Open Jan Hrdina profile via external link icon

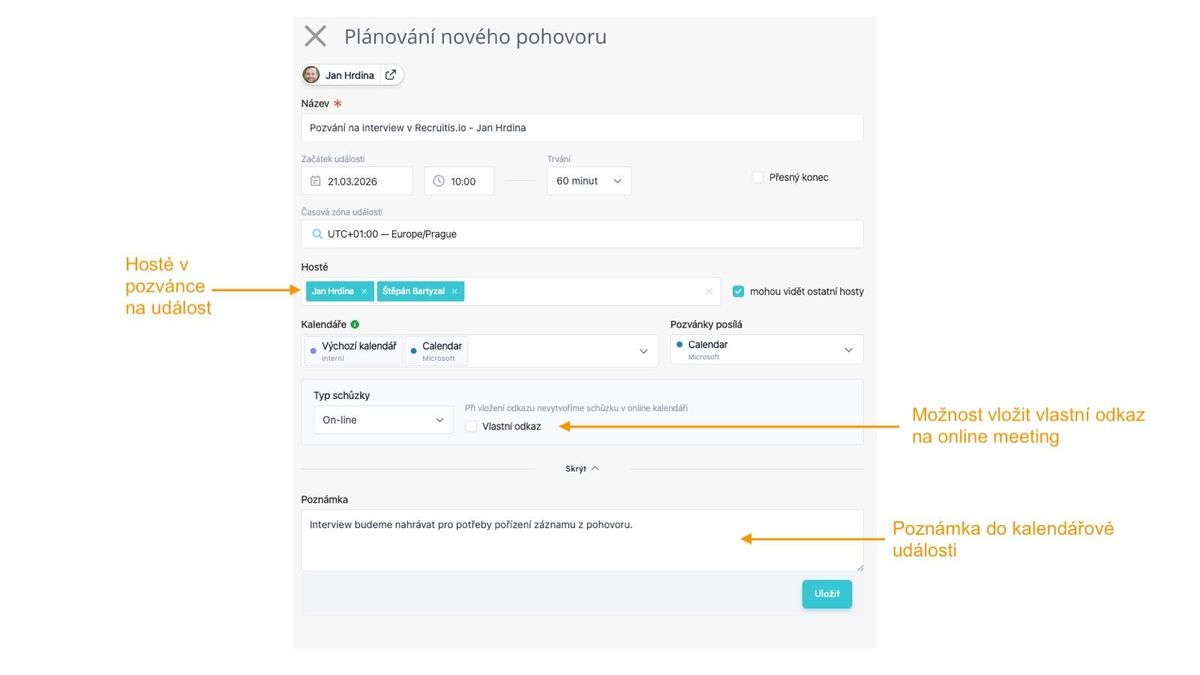pos(391,75)
